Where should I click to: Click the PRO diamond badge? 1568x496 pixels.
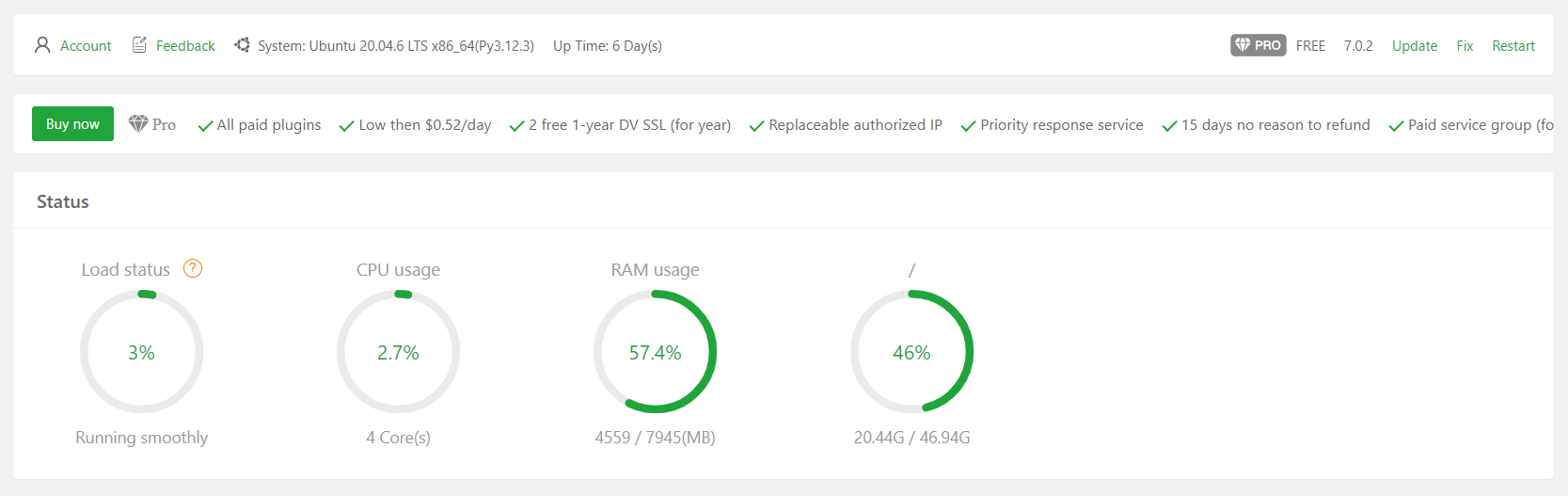point(1258,45)
